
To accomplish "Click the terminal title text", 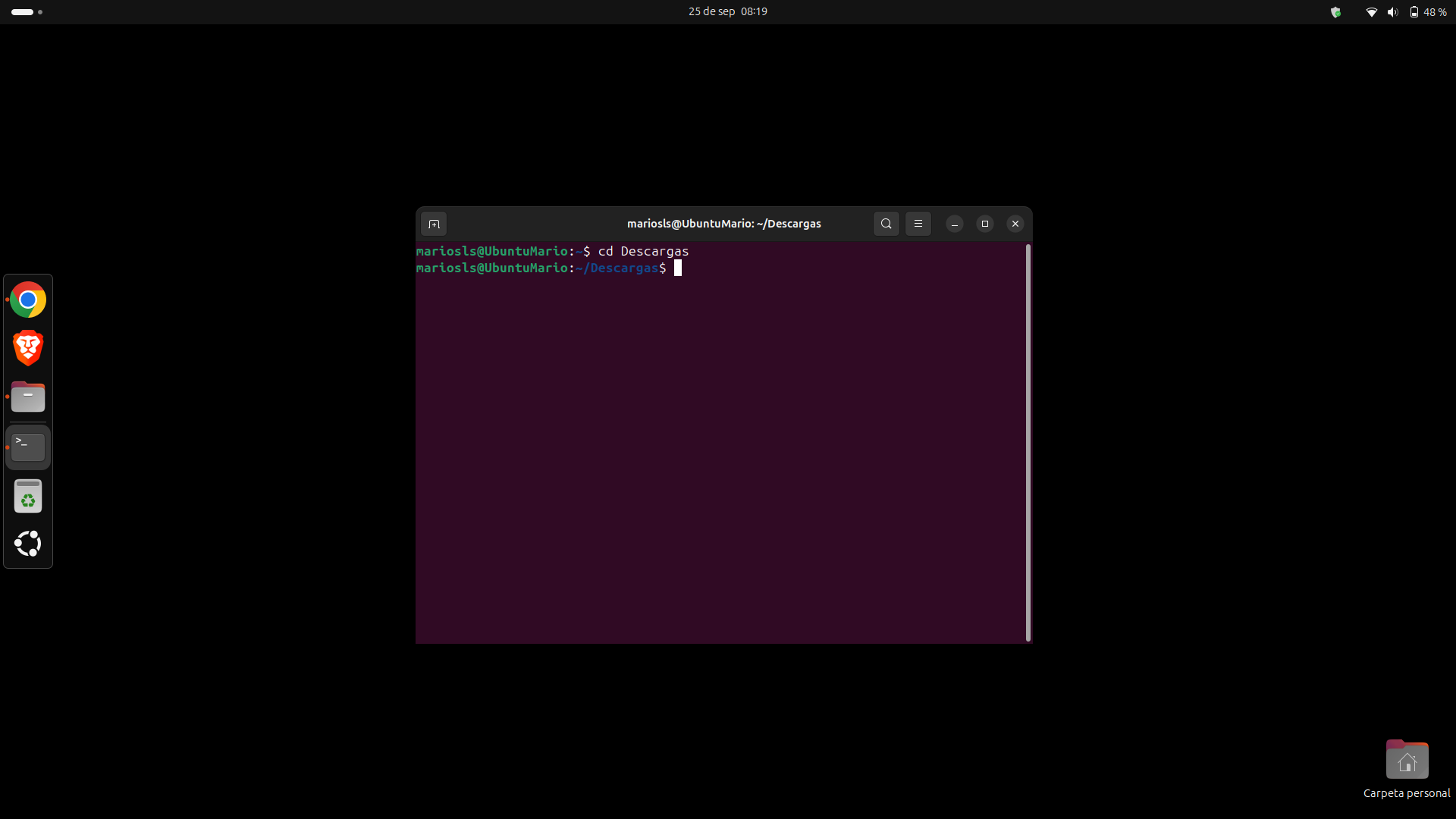I will (724, 224).
